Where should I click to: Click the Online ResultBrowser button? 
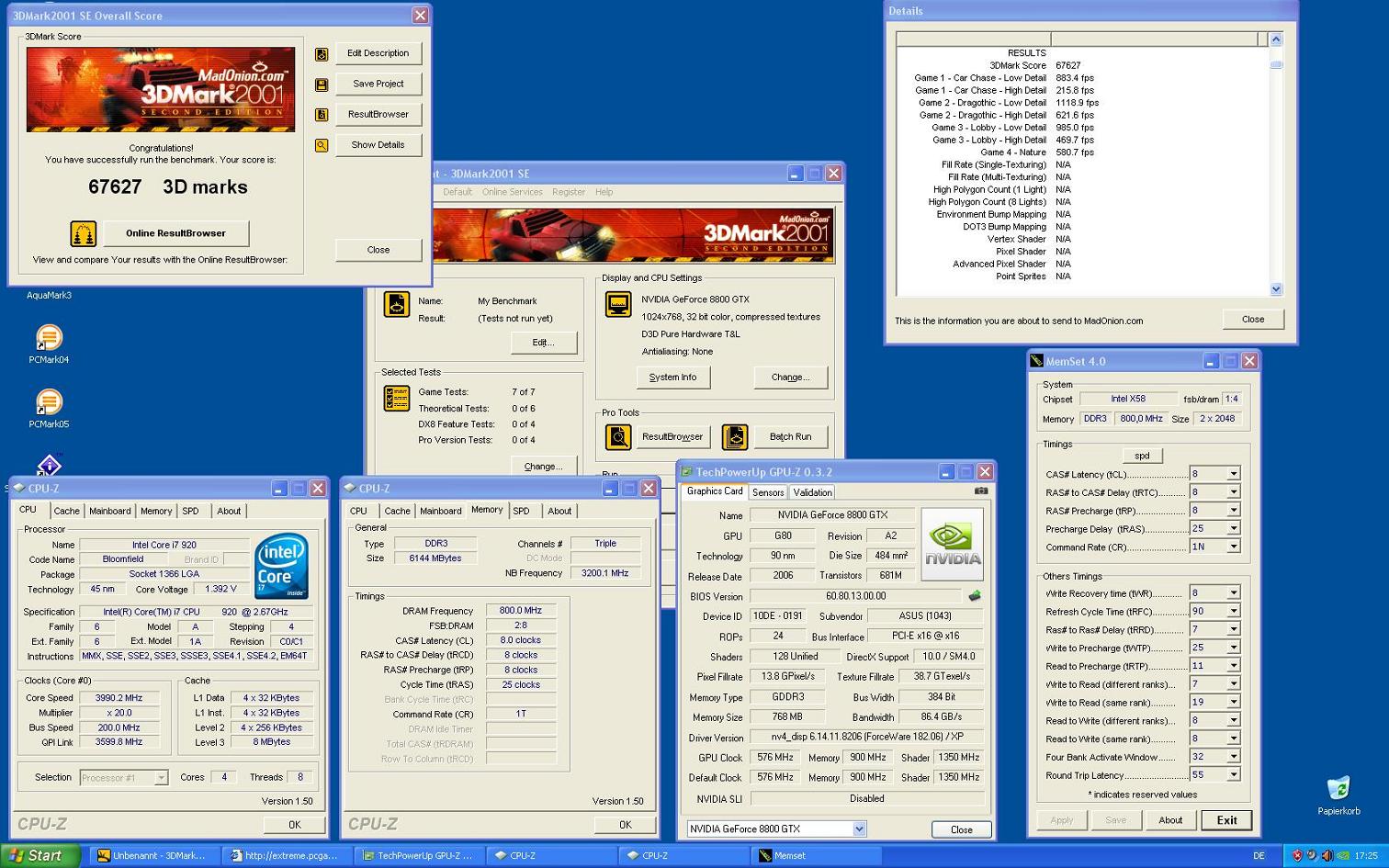[x=175, y=233]
